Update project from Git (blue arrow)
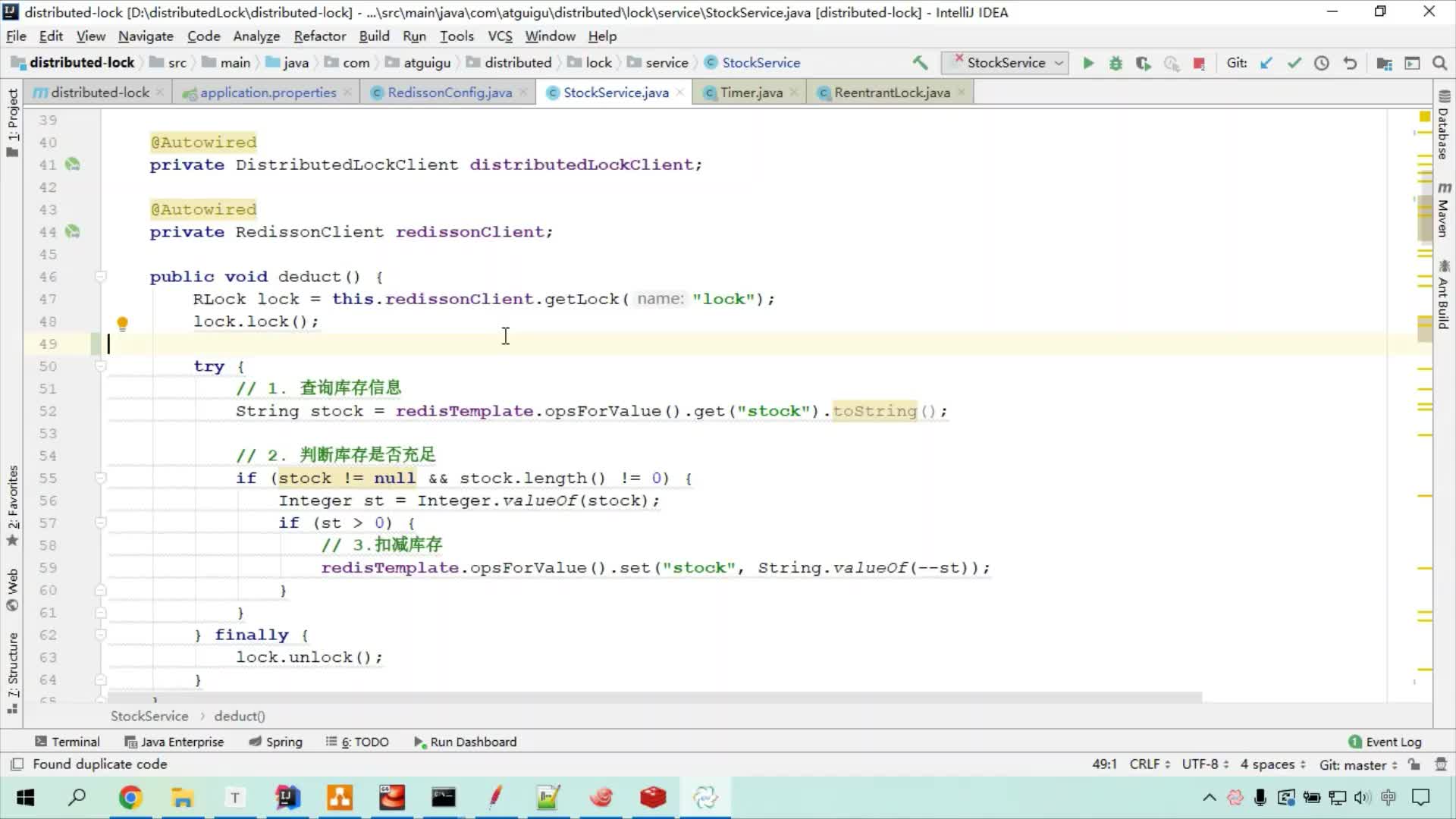This screenshot has width=1456, height=819. point(1266,63)
